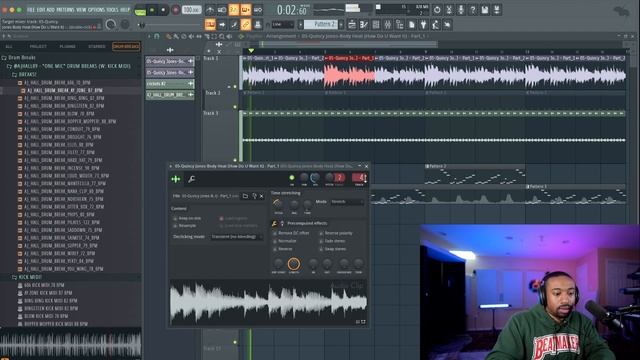Click the sampler green waveform plugin icon

coord(176,179)
